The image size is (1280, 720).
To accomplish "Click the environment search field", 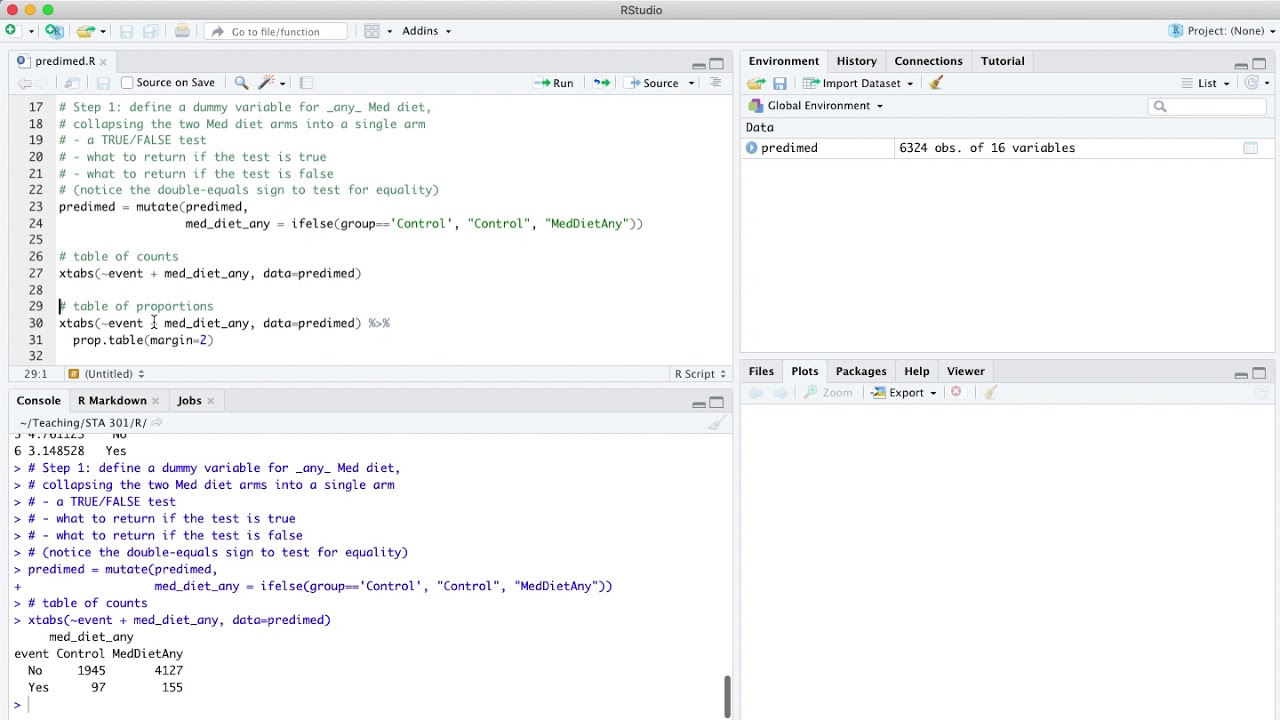I will [x=1207, y=106].
